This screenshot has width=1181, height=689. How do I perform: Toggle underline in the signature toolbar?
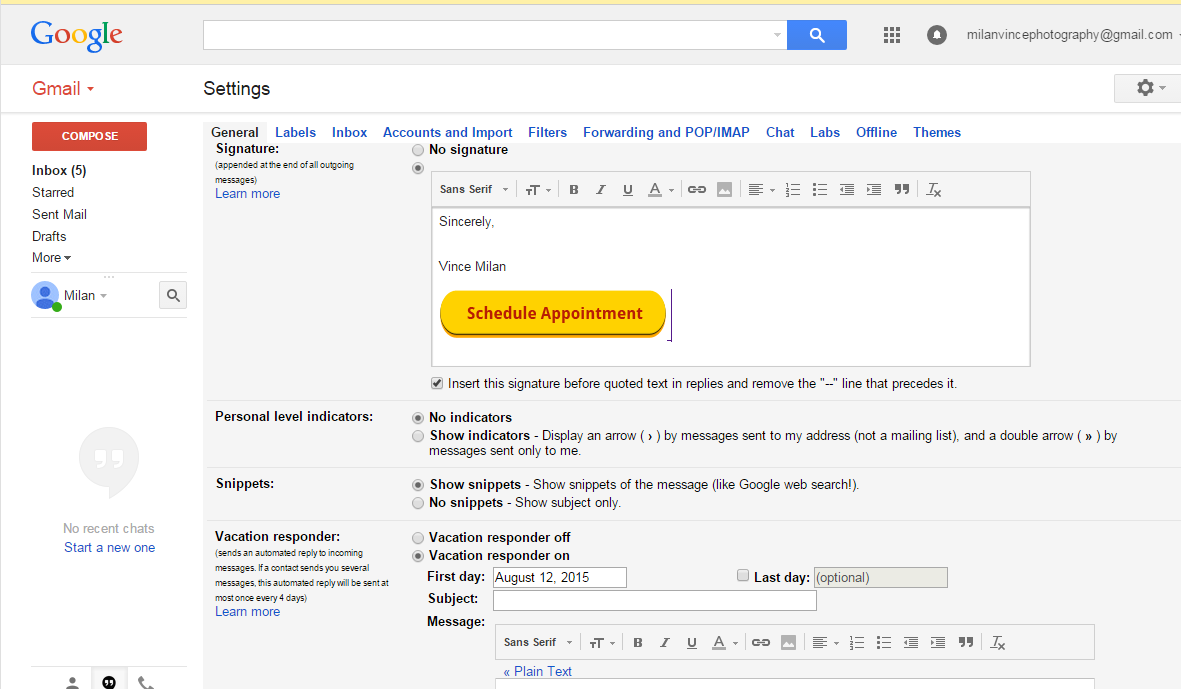627,190
